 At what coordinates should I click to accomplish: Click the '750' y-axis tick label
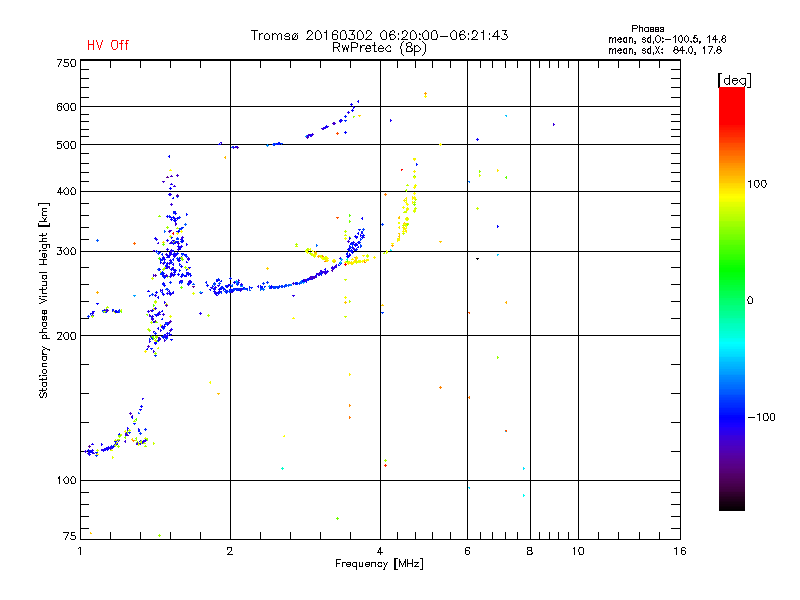(66, 63)
